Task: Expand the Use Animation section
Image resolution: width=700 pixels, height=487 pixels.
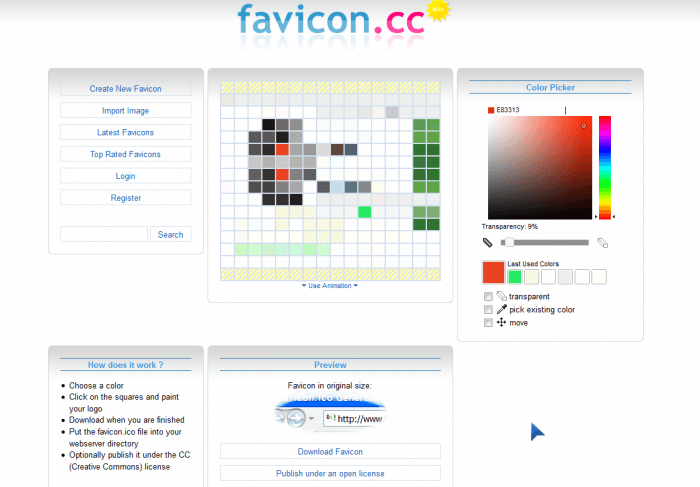Action: [x=330, y=286]
